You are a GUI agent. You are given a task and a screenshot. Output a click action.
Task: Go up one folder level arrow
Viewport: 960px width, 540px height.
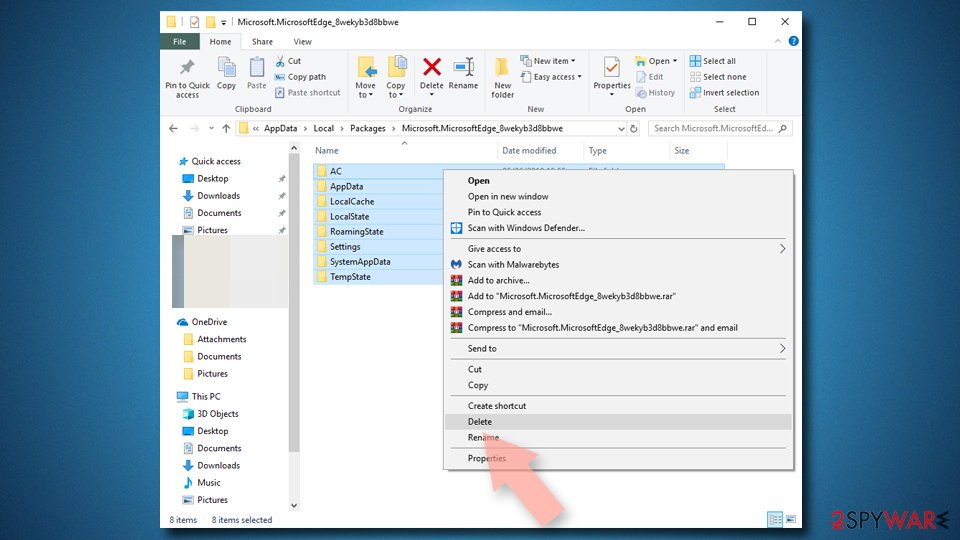226,129
